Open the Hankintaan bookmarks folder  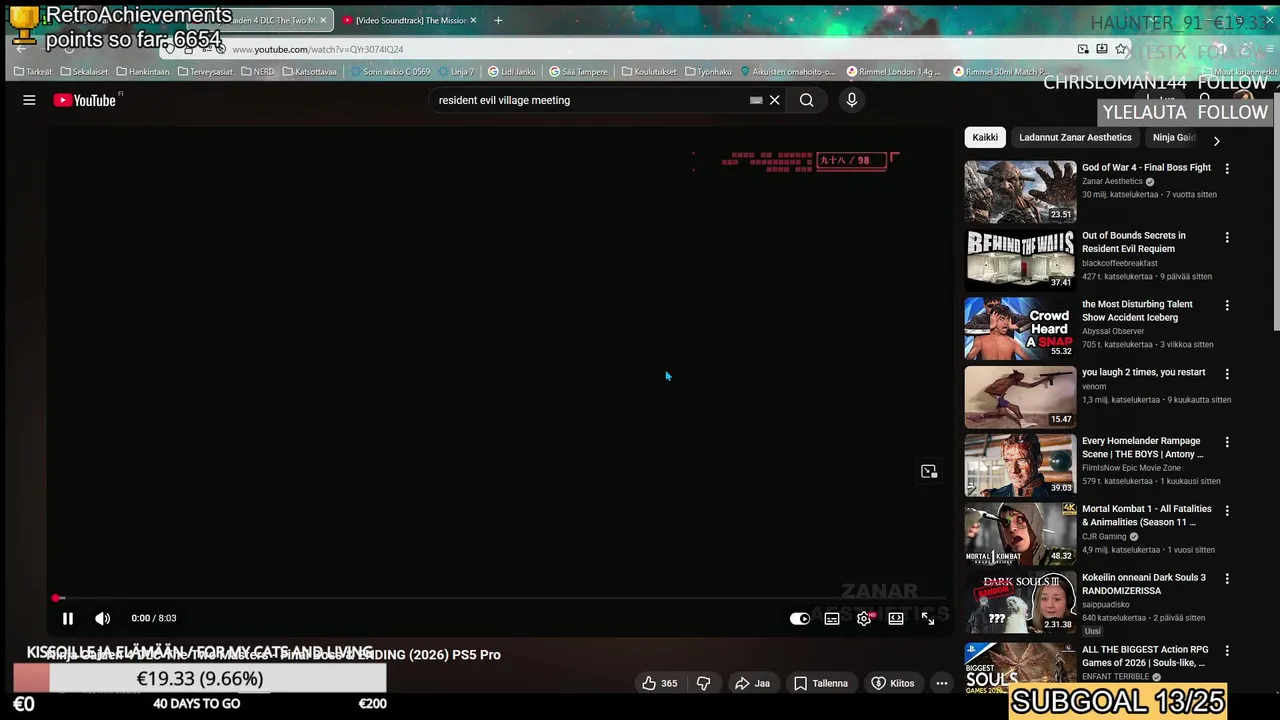(x=143, y=72)
